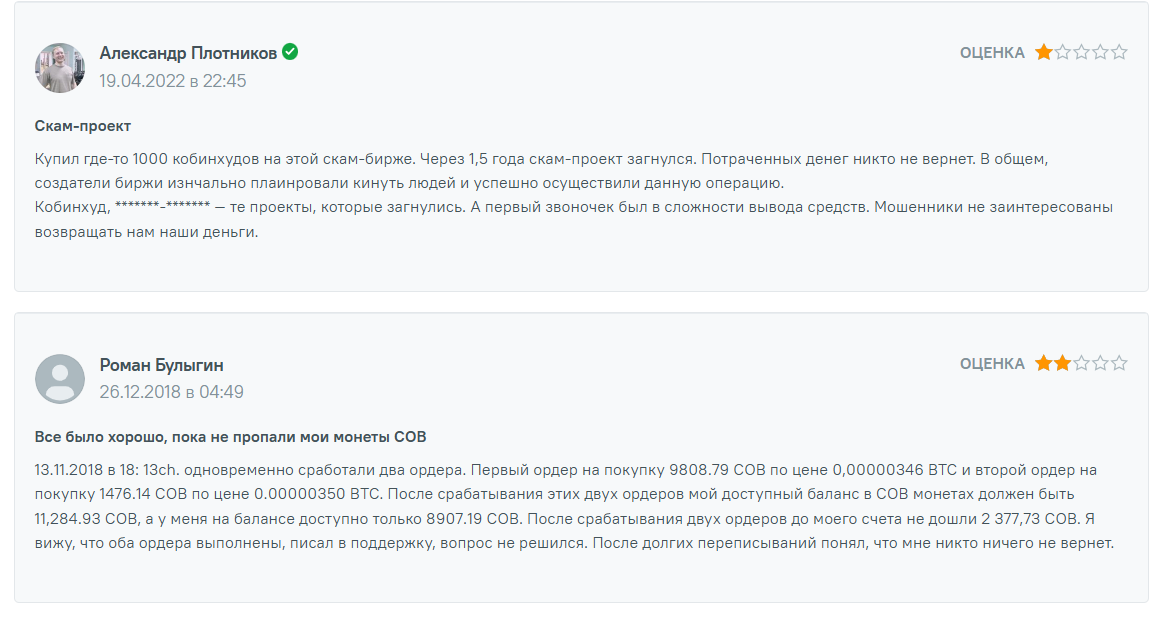The image size is (1161, 619).
Task: Click the ОЦЕНКА label in Роман Булыгин's review
Action: coord(992,364)
